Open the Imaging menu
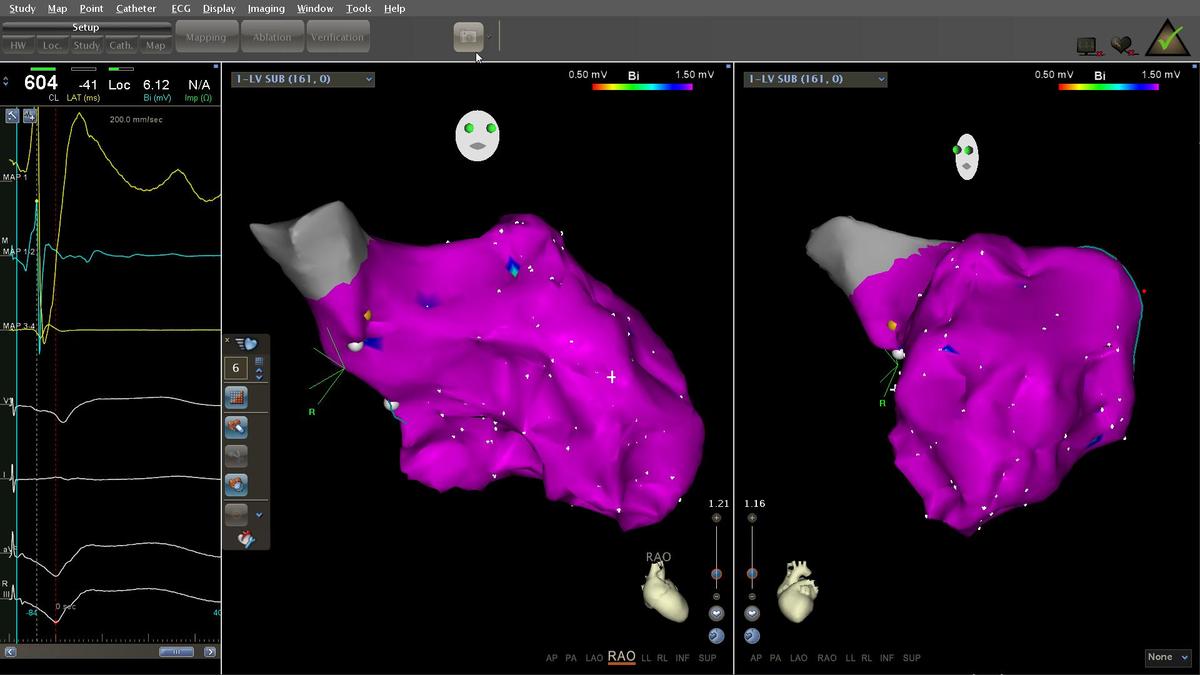The width and height of the screenshot is (1200, 675). [x=266, y=8]
